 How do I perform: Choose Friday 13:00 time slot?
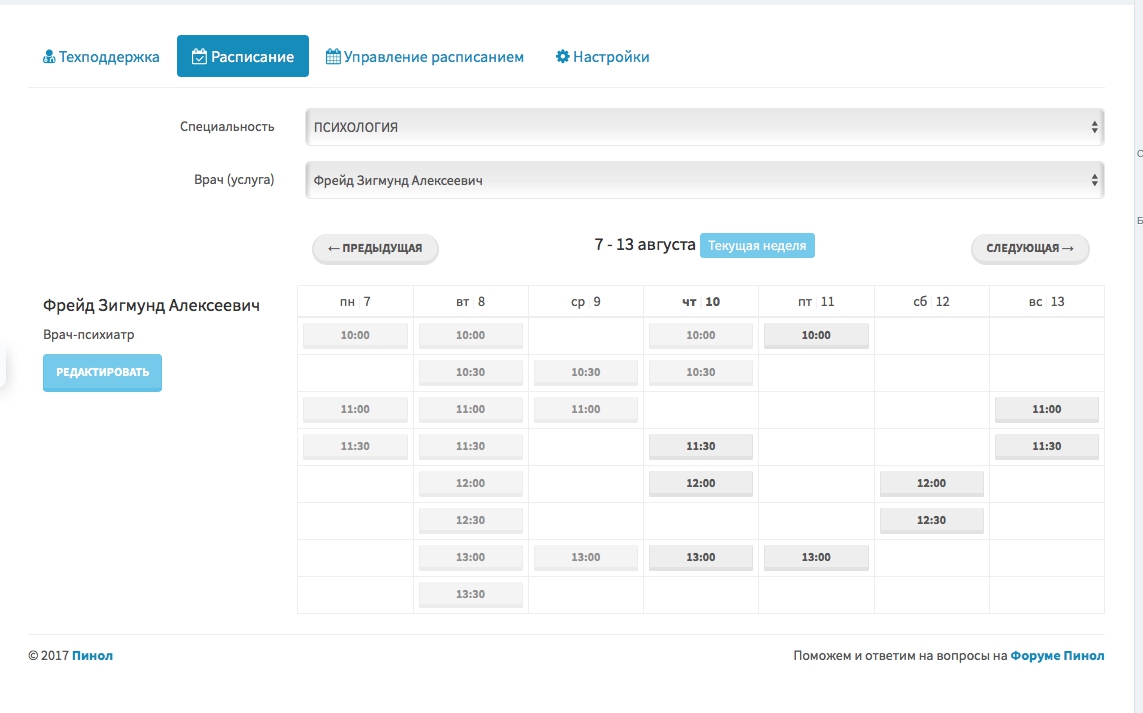tap(816, 557)
